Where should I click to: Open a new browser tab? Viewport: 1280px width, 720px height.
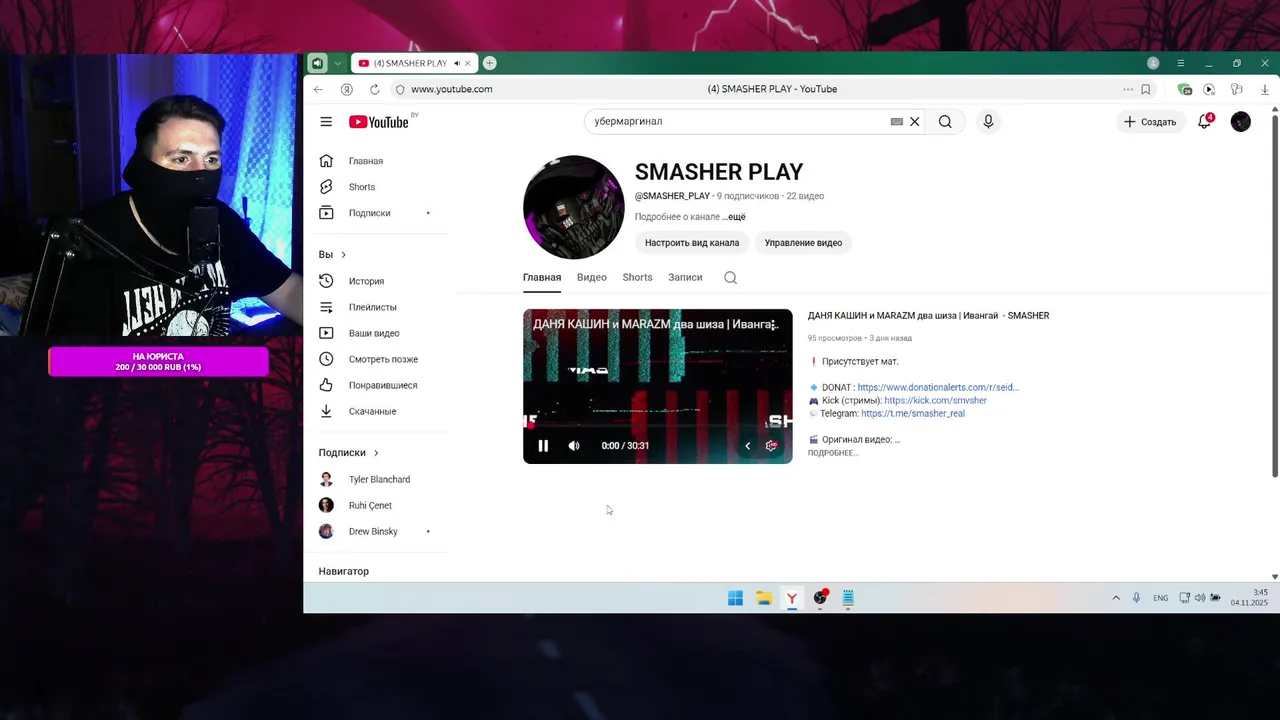tap(489, 63)
